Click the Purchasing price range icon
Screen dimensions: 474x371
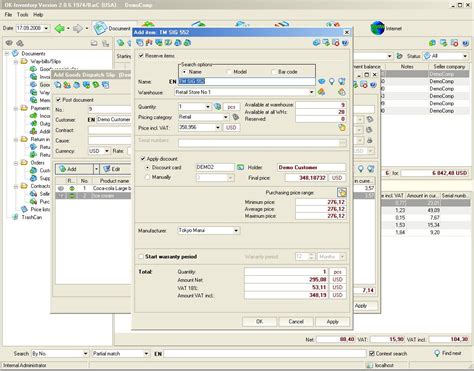coord(342,192)
